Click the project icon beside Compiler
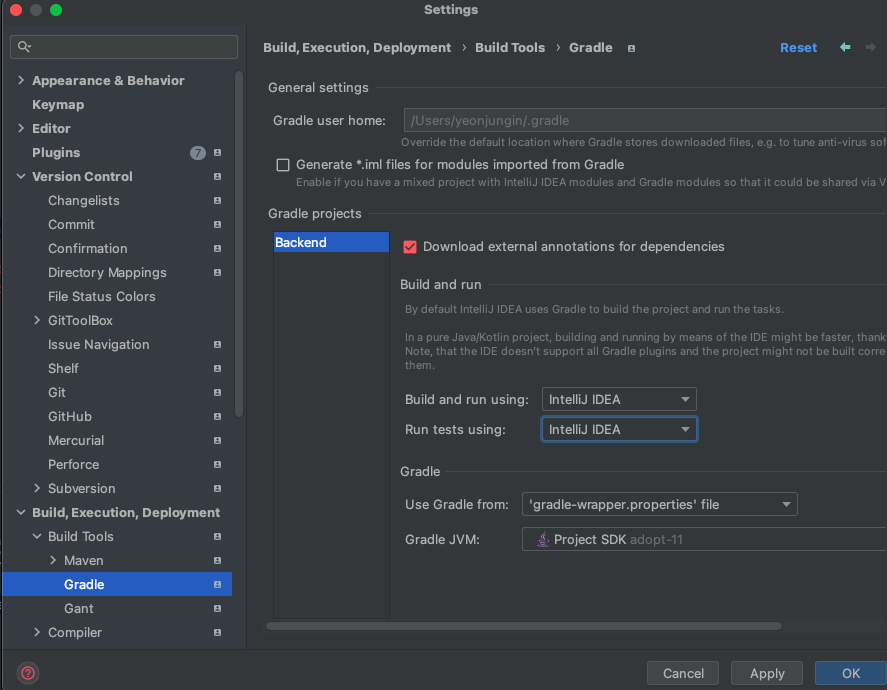The width and height of the screenshot is (887, 690). pyautogui.click(x=217, y=632)
